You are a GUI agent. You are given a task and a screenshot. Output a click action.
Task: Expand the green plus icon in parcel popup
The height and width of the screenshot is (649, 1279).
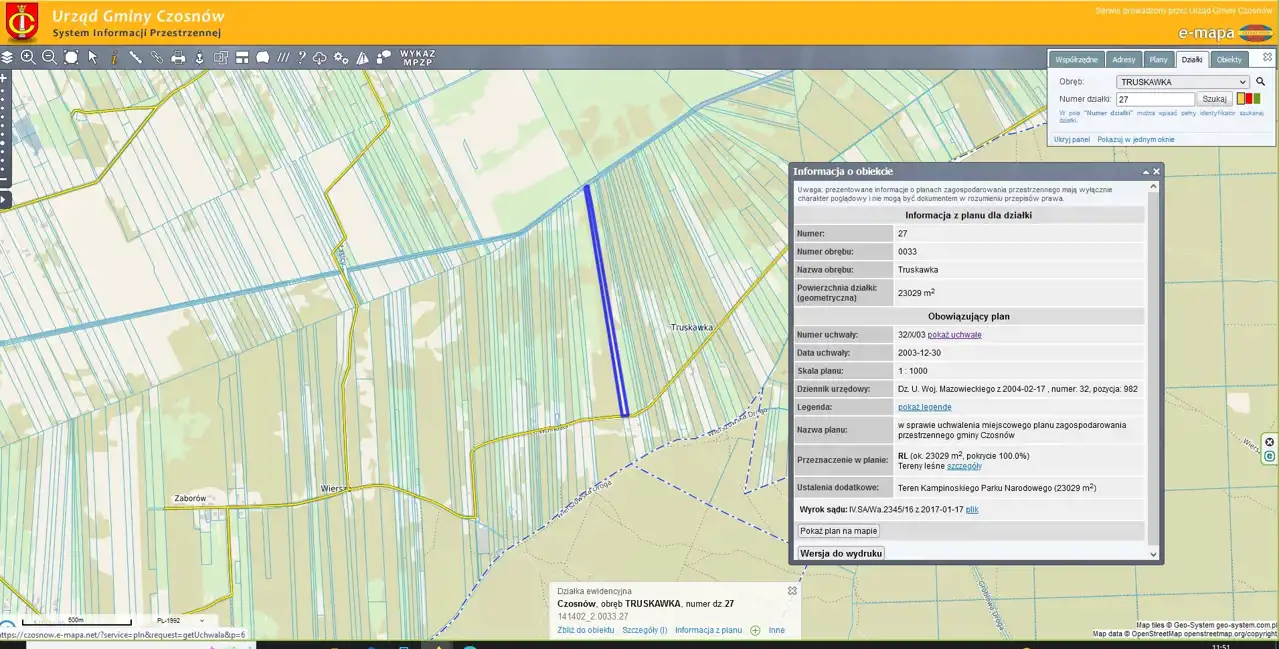pos(755,630)
